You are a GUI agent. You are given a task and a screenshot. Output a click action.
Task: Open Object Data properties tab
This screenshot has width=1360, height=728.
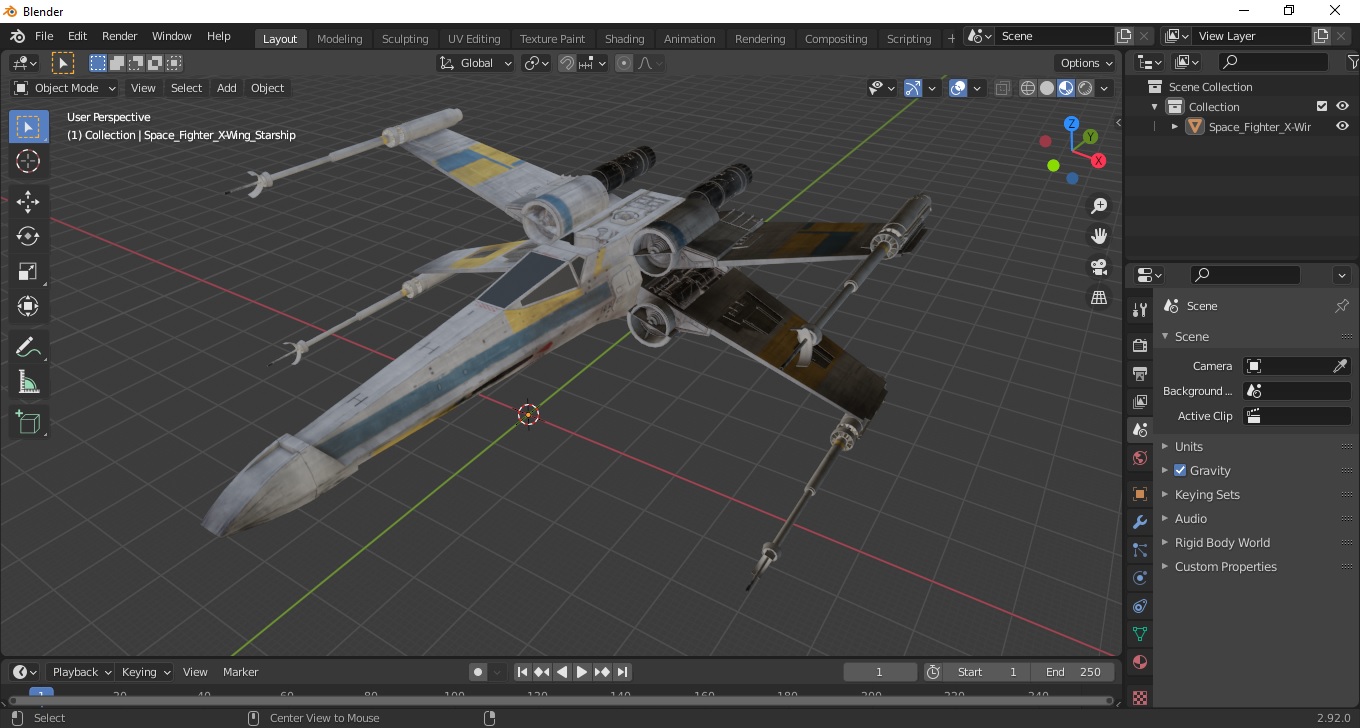[1139, 634]
